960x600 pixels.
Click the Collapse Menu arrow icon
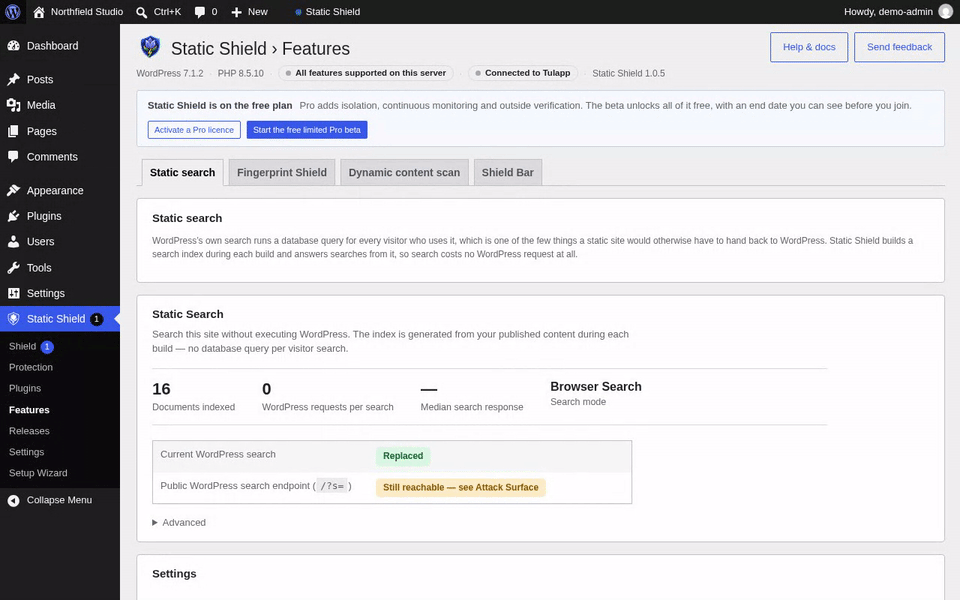coord(13,501)
